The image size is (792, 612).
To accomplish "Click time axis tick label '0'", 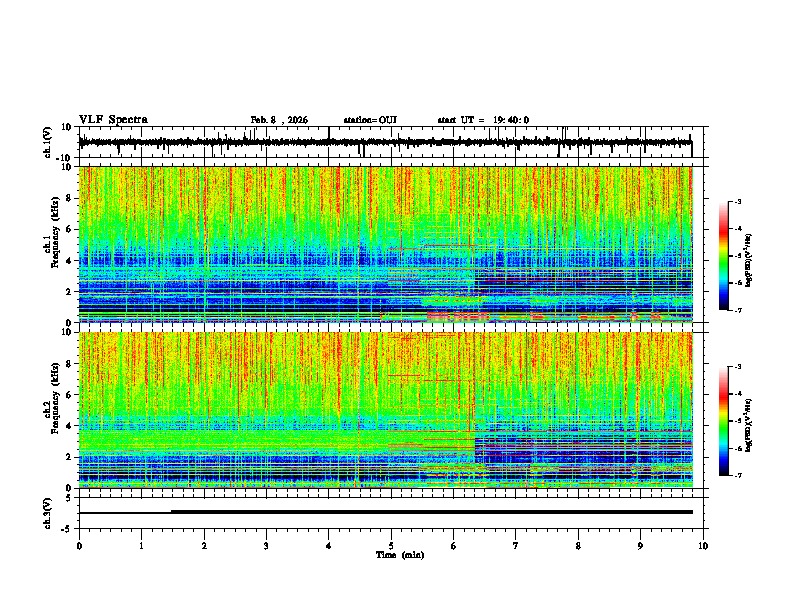I will [79, 546].
